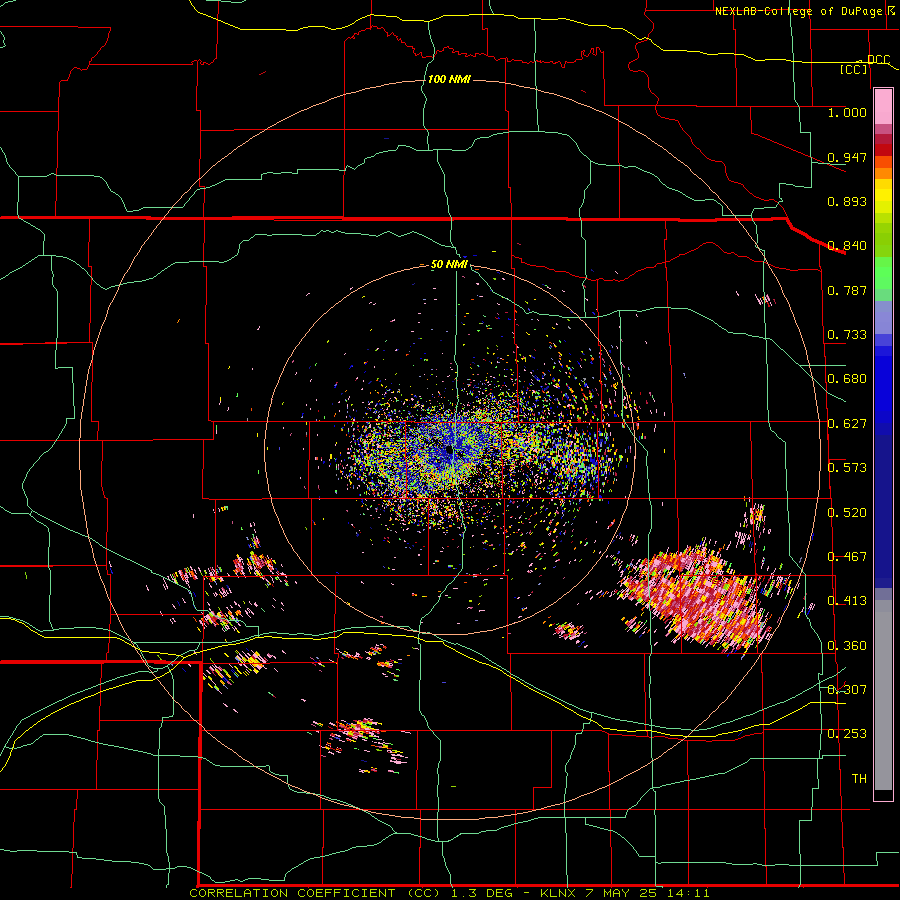Pick the bright green color bar segment
Viewport: 900px width, 900px height.
883,273
